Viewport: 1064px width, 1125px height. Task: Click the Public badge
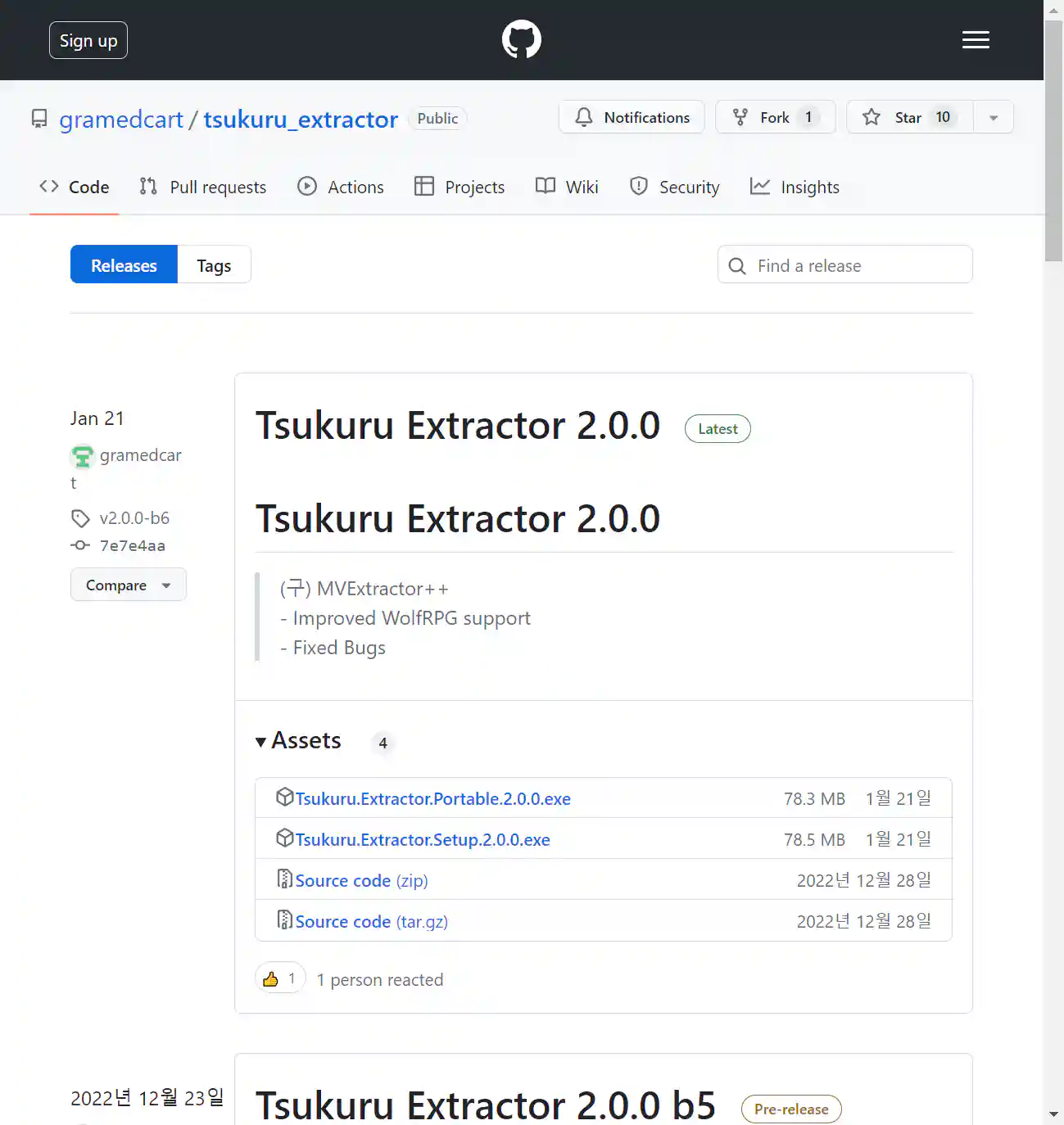(x=437, y=118)
